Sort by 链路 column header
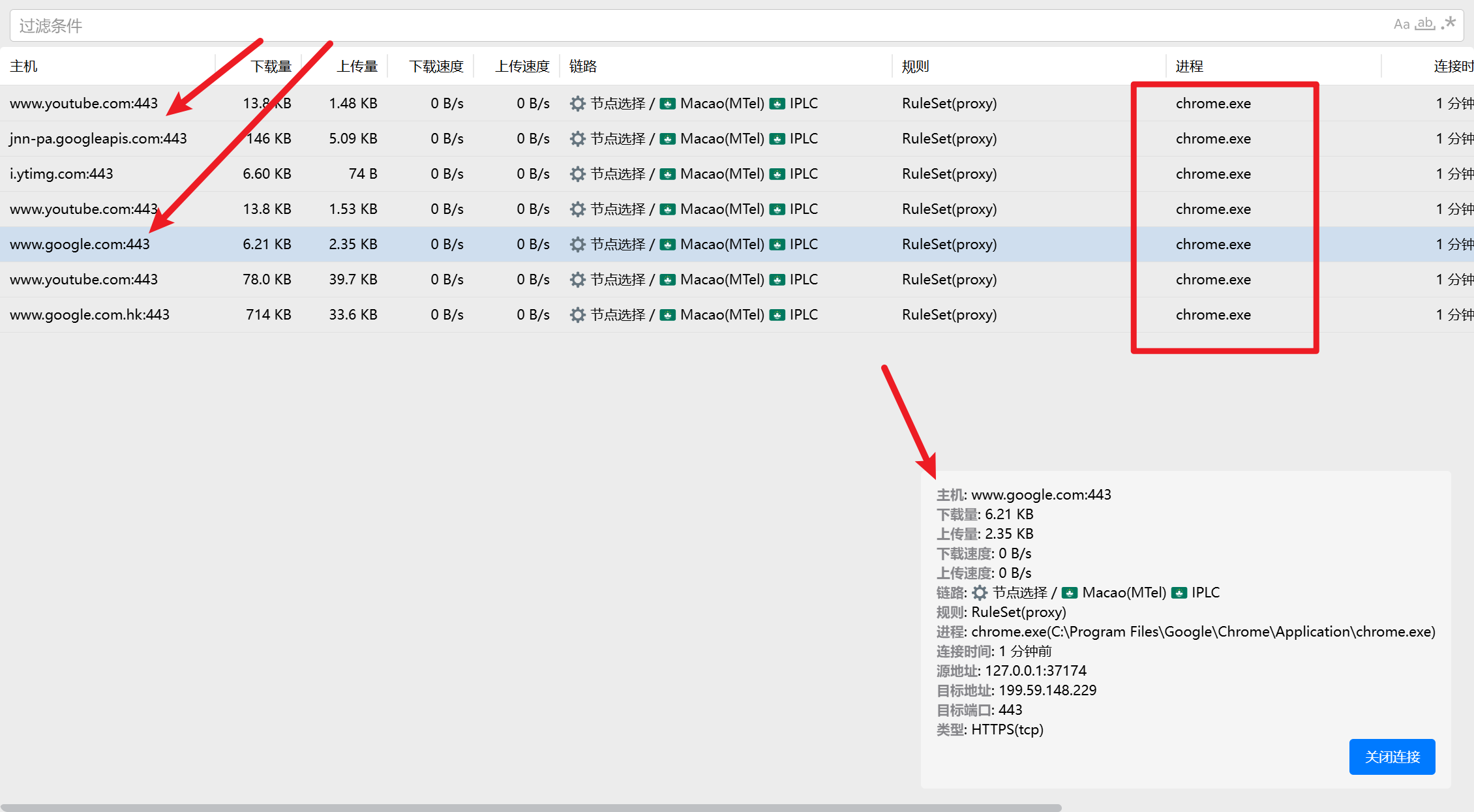Screen dimensions: 1474x812 583,66
